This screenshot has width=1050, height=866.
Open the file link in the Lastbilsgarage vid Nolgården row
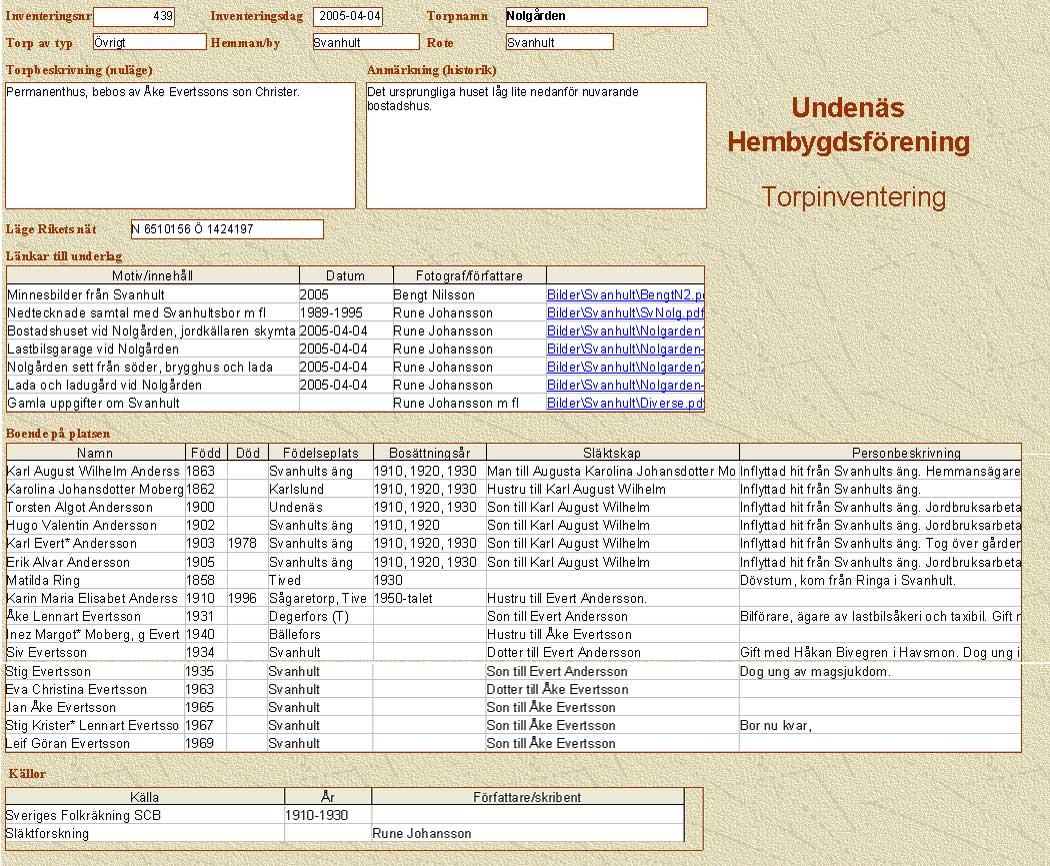coord(625,349)
